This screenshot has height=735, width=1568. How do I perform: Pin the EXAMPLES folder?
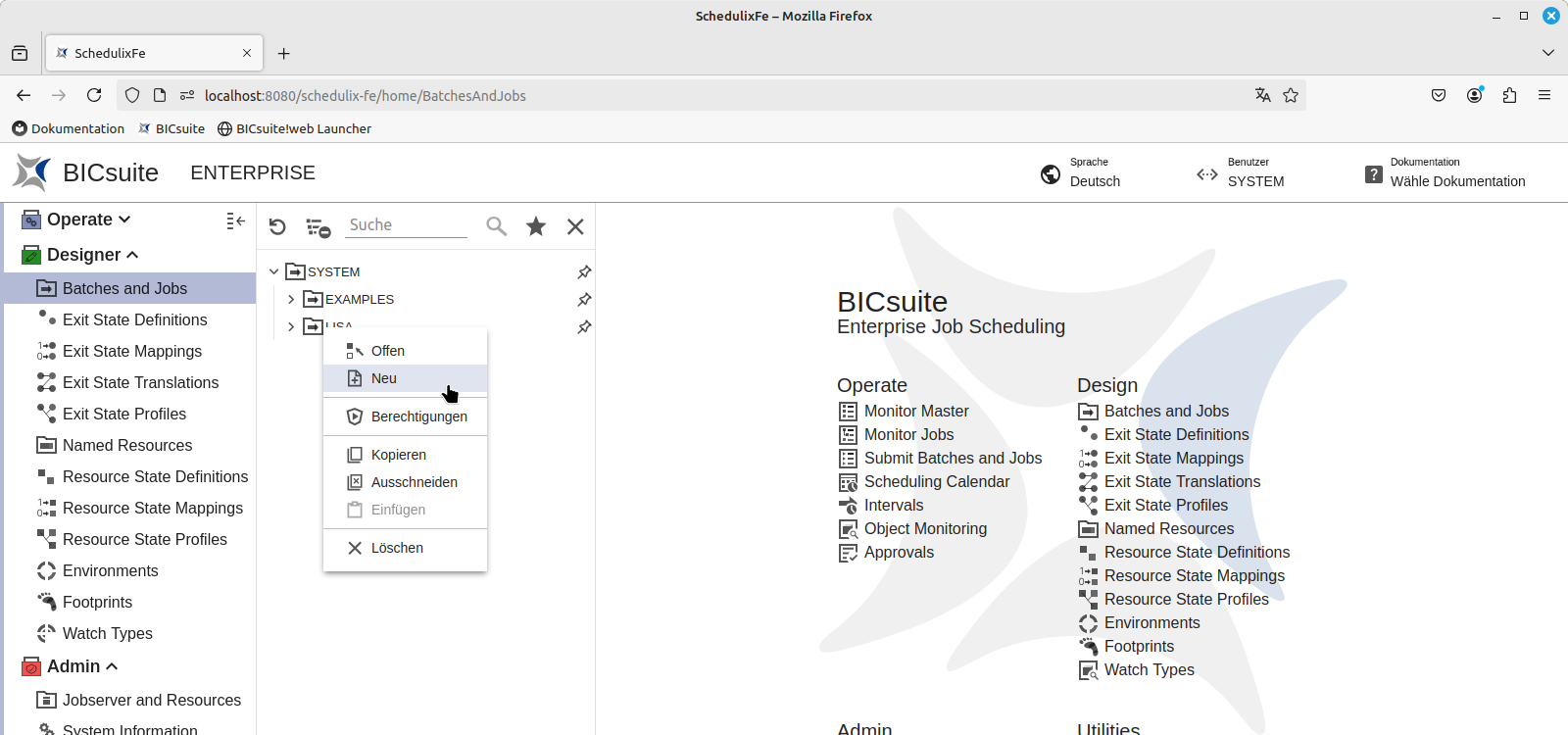[x=584, y=299]
